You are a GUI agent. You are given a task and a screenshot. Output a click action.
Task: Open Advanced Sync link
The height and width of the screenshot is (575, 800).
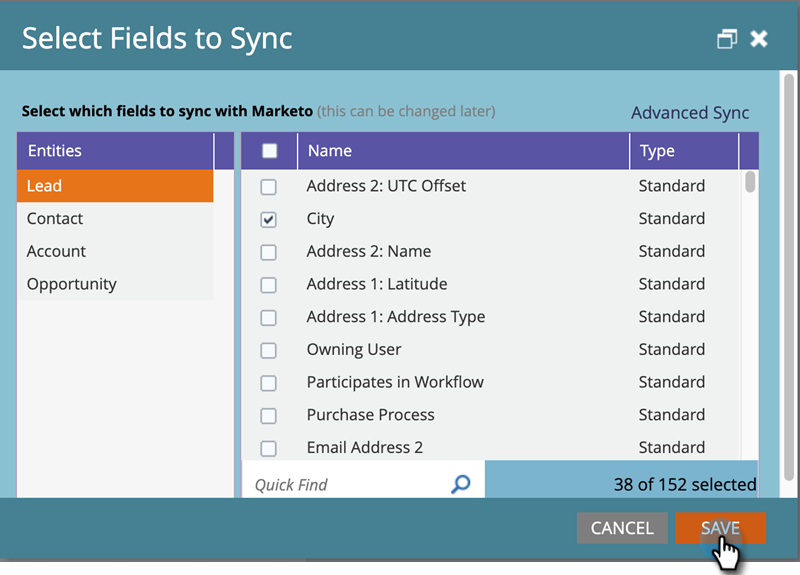[x=690, y=113]
